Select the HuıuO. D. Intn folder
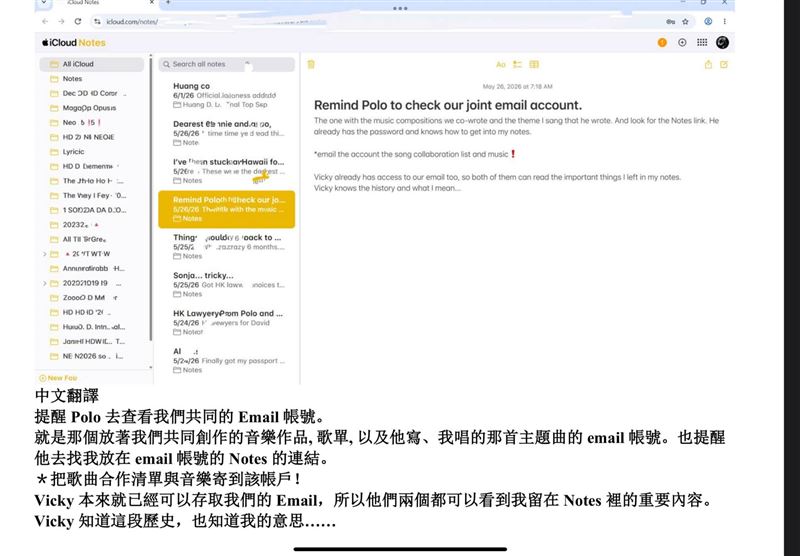 tap(92, 327)
